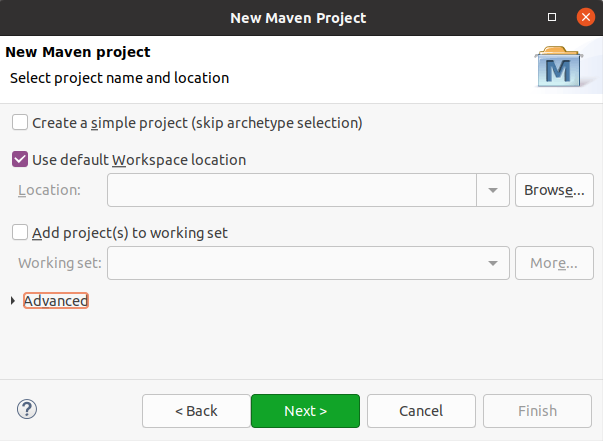The height and width of the screenshot is (441, 603).
Task: Proceed with the Next button
Action: click(306, 411)
